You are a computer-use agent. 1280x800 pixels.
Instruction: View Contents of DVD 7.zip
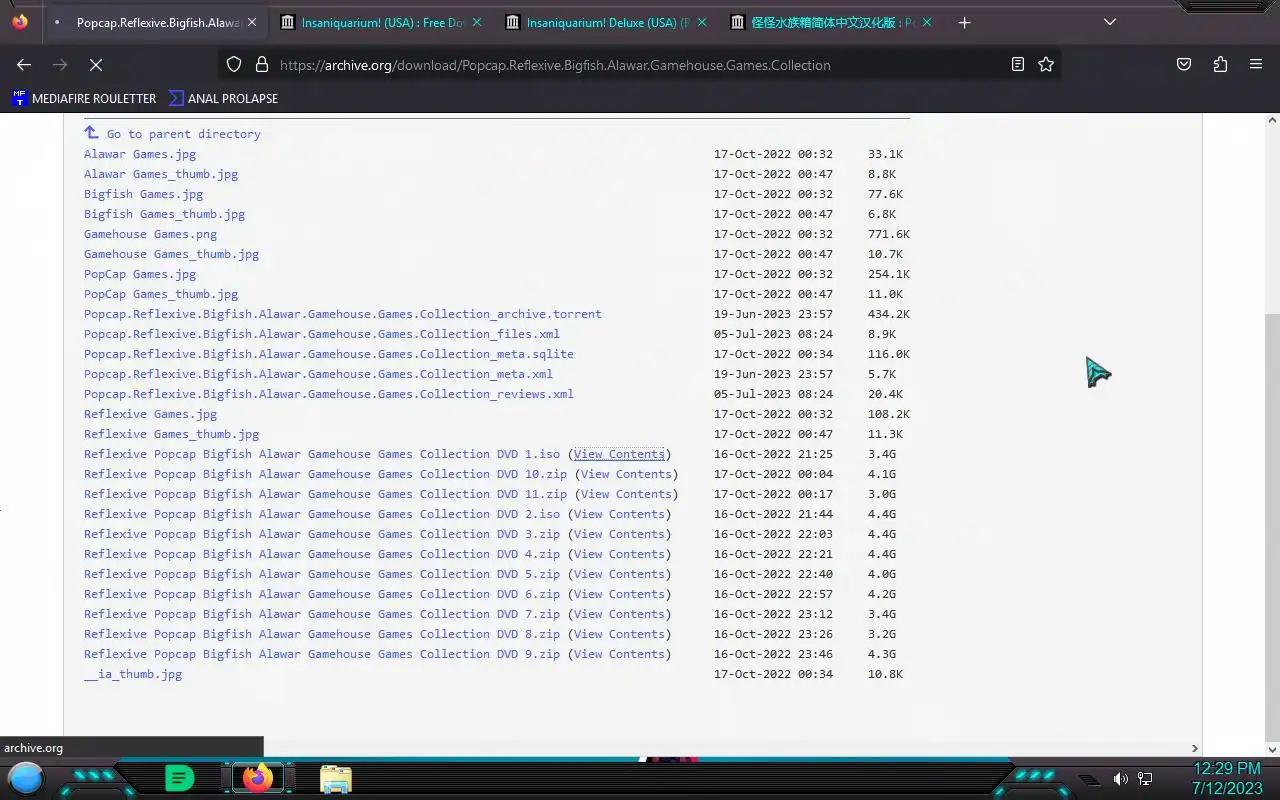tap(619, 614)
